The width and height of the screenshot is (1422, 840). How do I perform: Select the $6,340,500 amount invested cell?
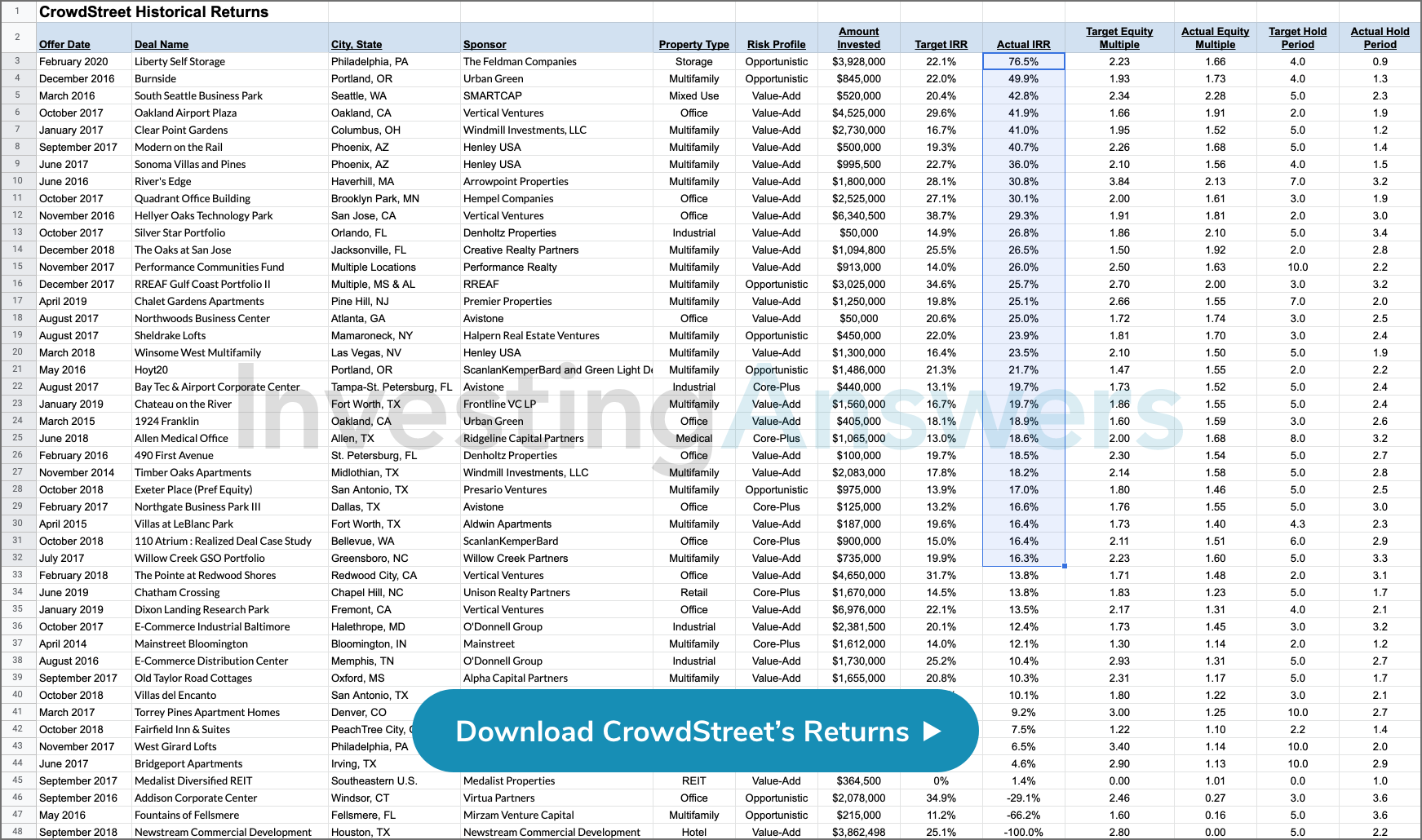coord(859,215)
